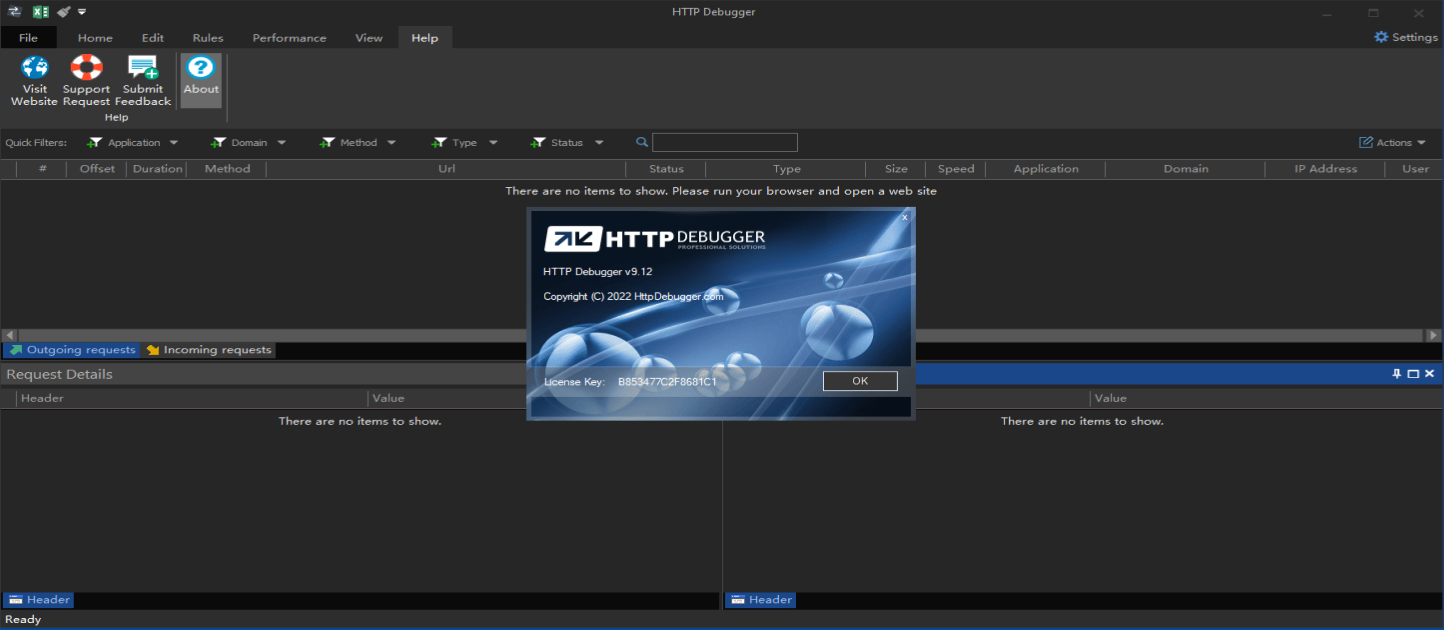Screen dimensions: 1444x630
Task: Switch to the Performance ribbon tab
Action: coord(289,38)
